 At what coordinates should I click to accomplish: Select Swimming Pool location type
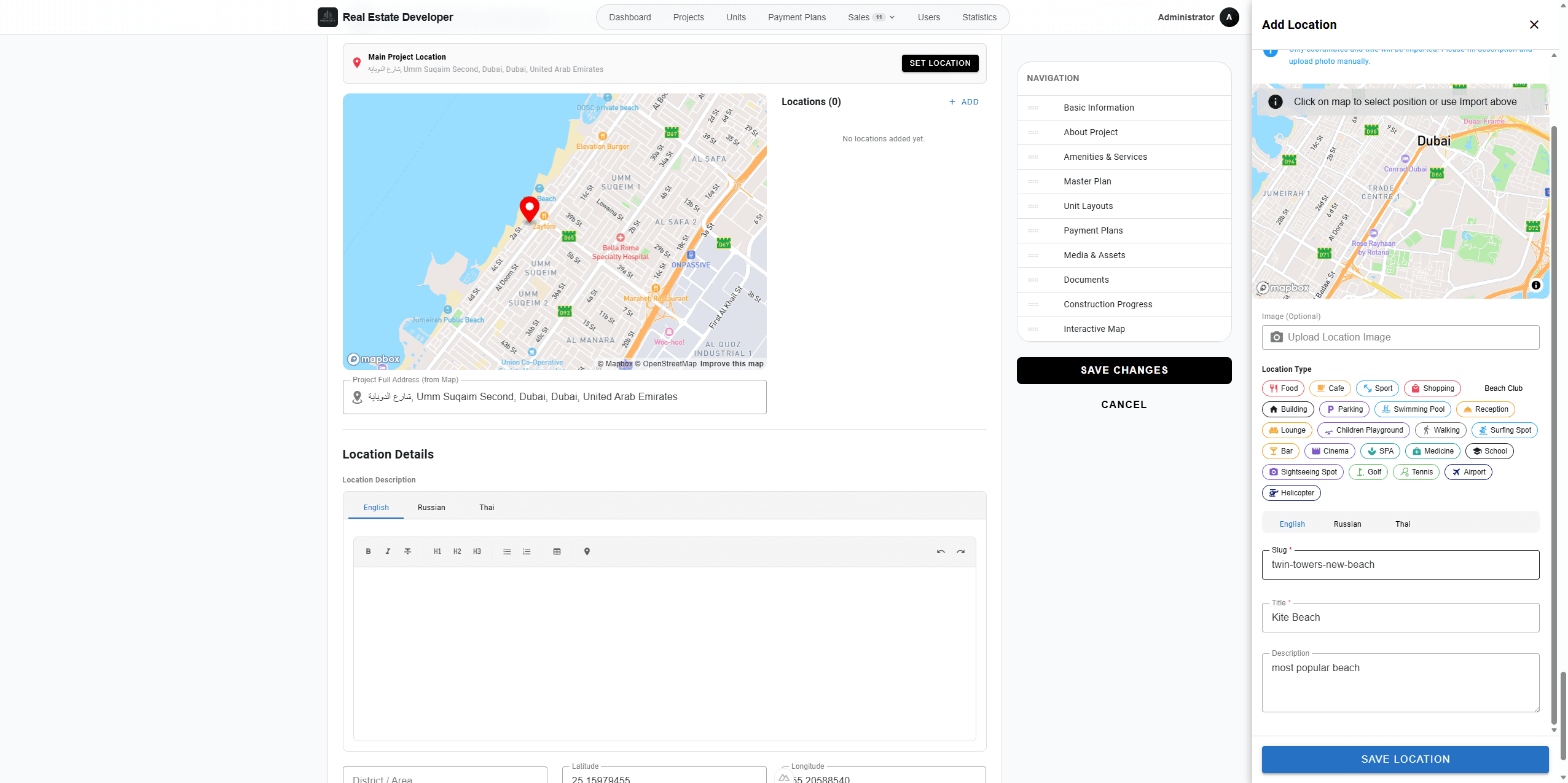click(1413, 409)
